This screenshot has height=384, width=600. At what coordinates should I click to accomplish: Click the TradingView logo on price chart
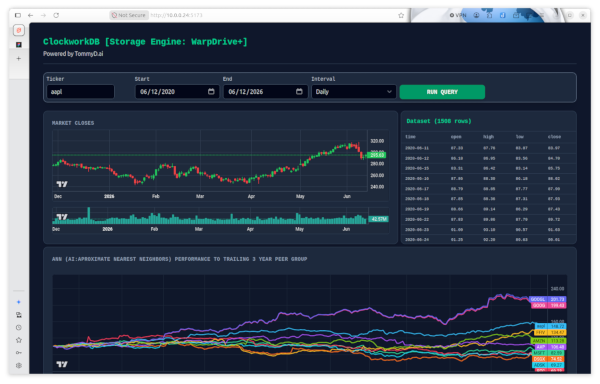point(62,184)
